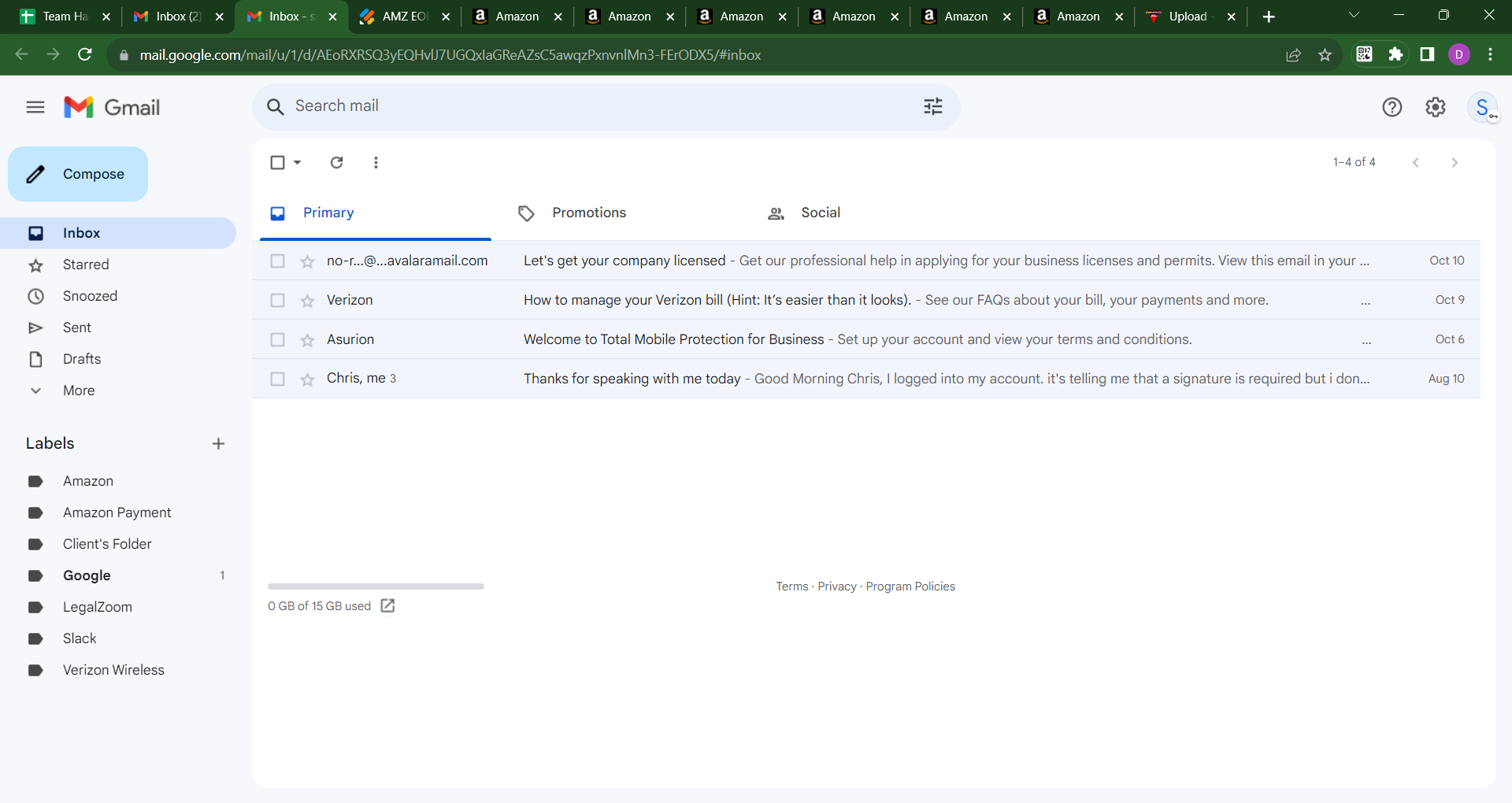The height and width of the screenshot is (803, 1512).
Task: Star the Chris, me conversation
Action: pyautogui.click(x=307, y=379)
